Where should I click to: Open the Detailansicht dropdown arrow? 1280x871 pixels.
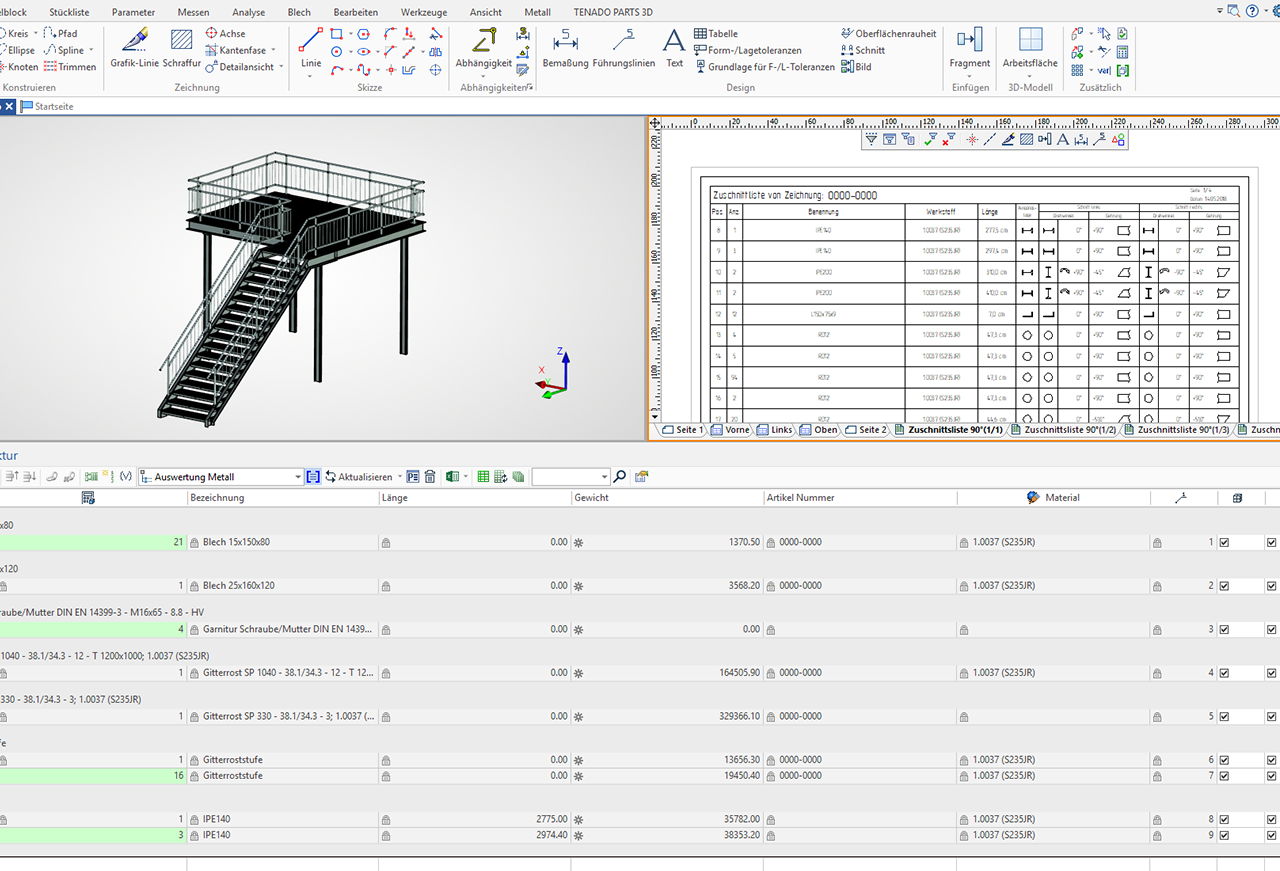(282, 67)
